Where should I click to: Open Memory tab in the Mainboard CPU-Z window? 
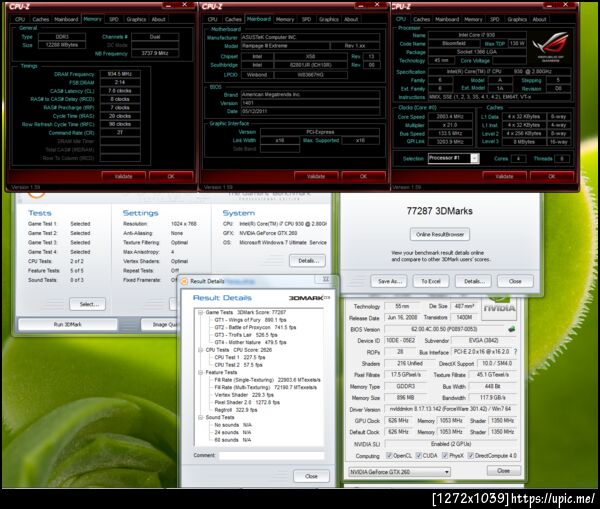click(x=285, y=19)
